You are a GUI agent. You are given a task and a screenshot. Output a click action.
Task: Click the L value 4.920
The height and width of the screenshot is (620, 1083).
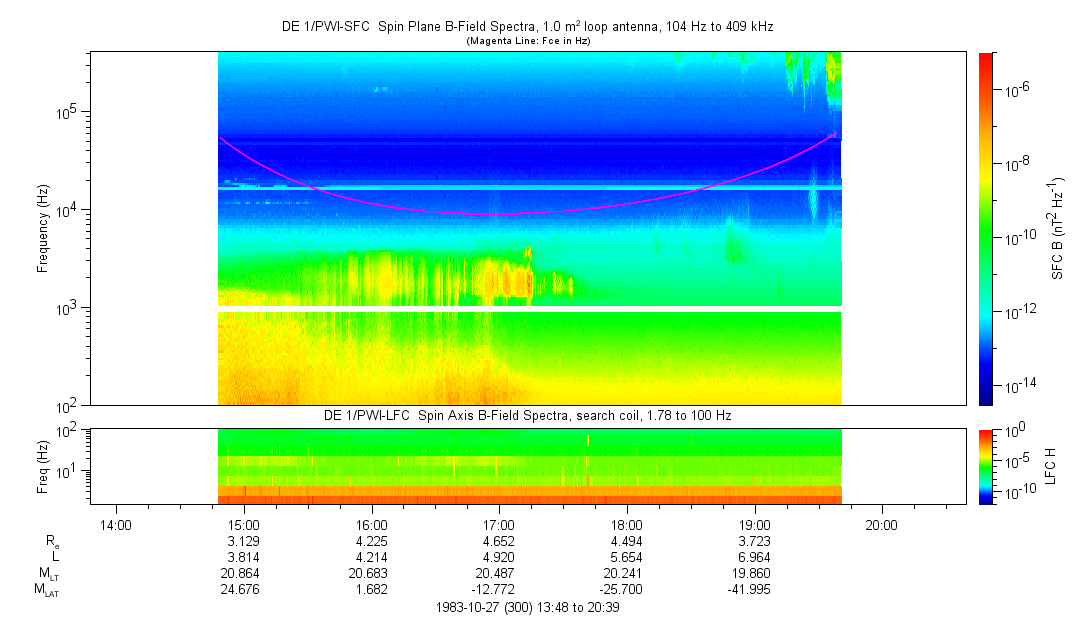(x=499, y=557)
